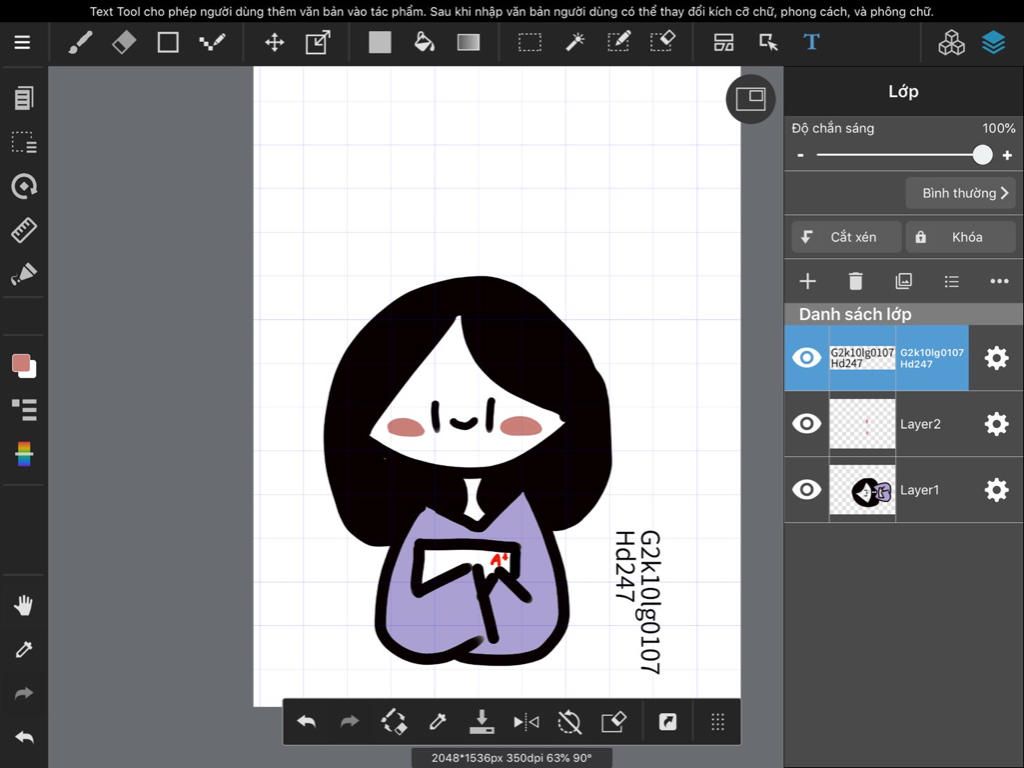This screenshot has width=1024, height=768.
Task: Open the hamburger main menu
Action: click(22, 42)
